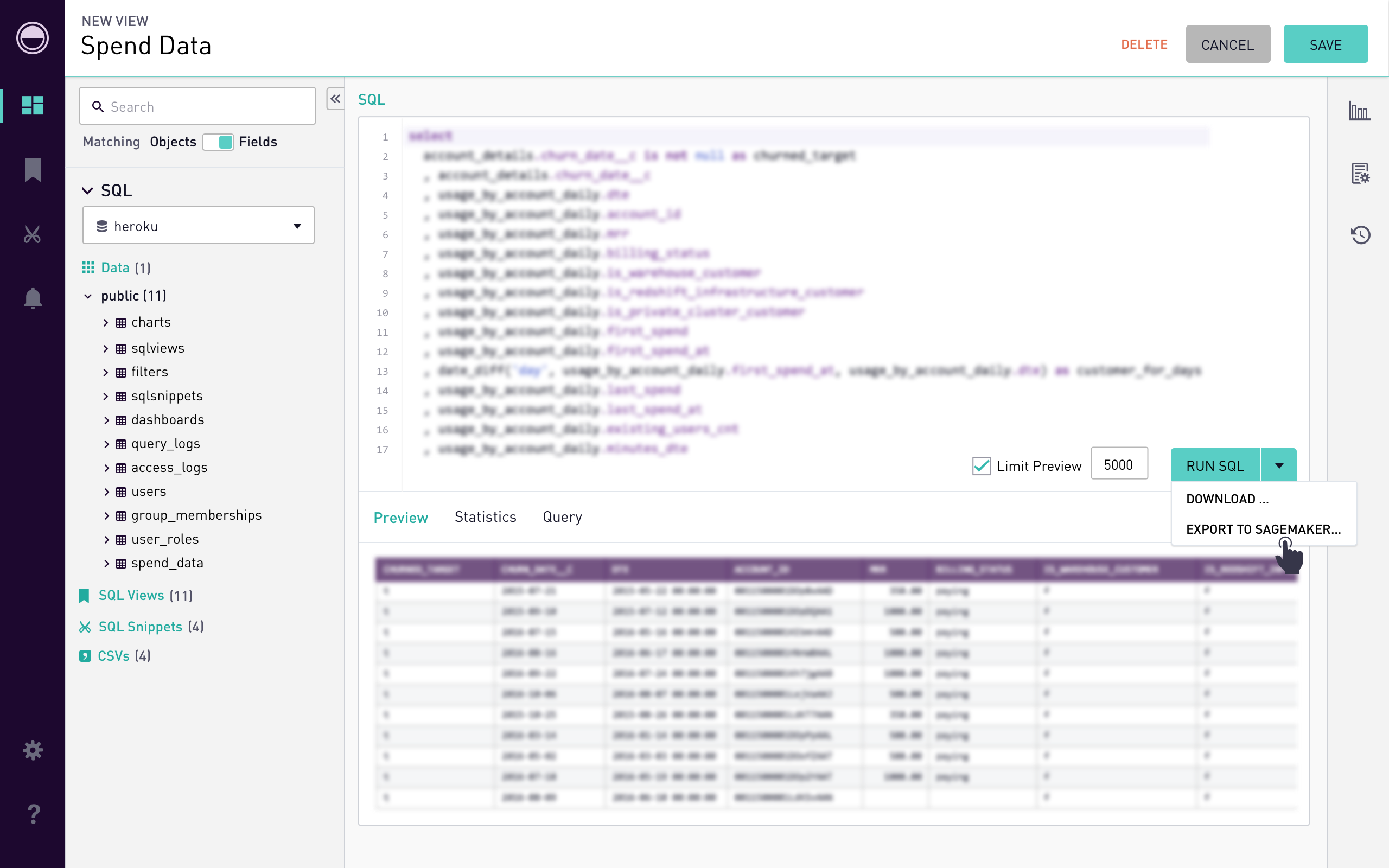Click the DELETE link

(1144, 44)
